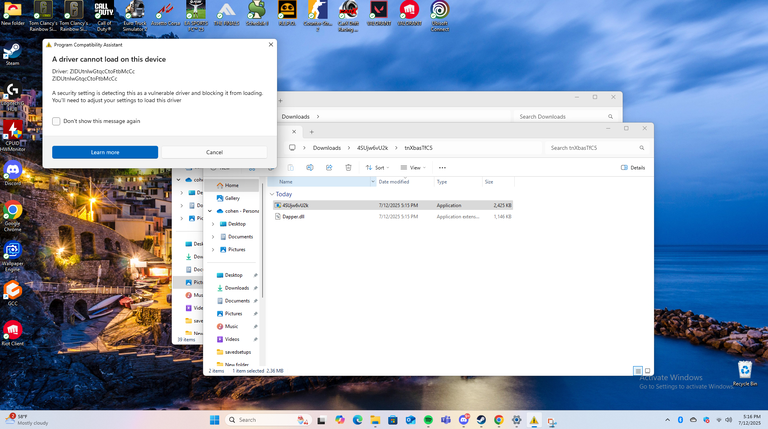Open Steam desktop shortcut
This screenshot has height=429, width=768.
pyautogui.click(x=13, y=54)
